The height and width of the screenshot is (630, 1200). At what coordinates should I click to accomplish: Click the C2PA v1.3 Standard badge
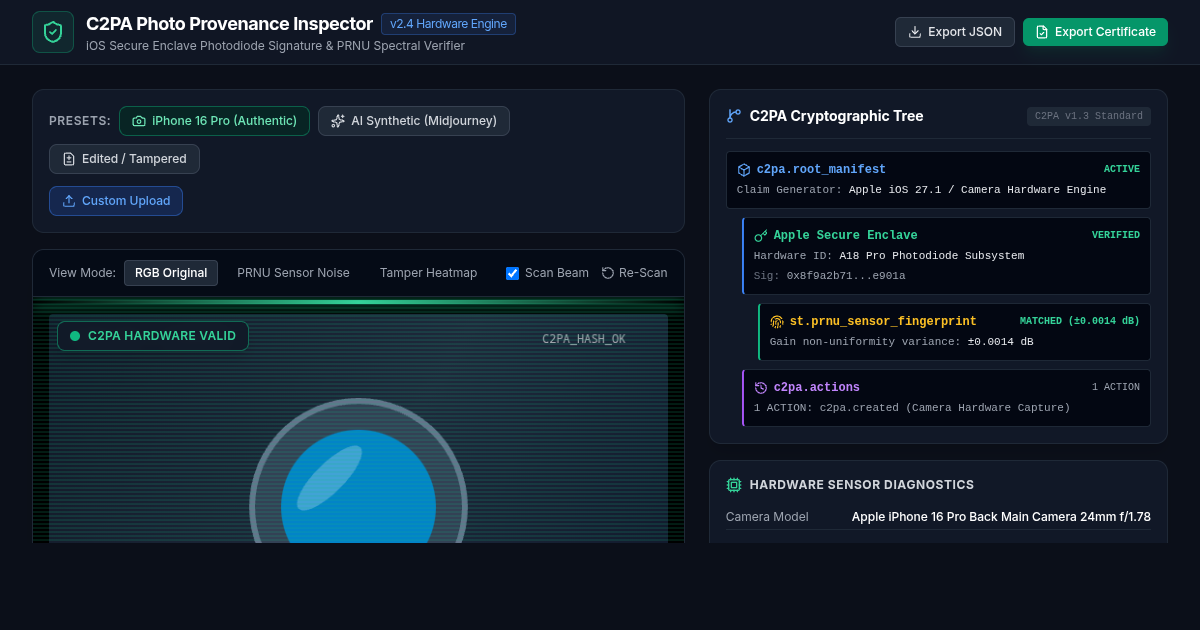[x=1089, y=116]
